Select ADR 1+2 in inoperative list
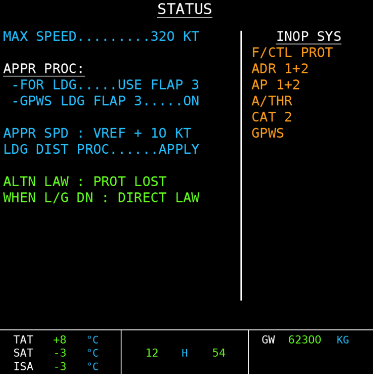The width and height of the screenshot is (373, 374). [280, 69]
